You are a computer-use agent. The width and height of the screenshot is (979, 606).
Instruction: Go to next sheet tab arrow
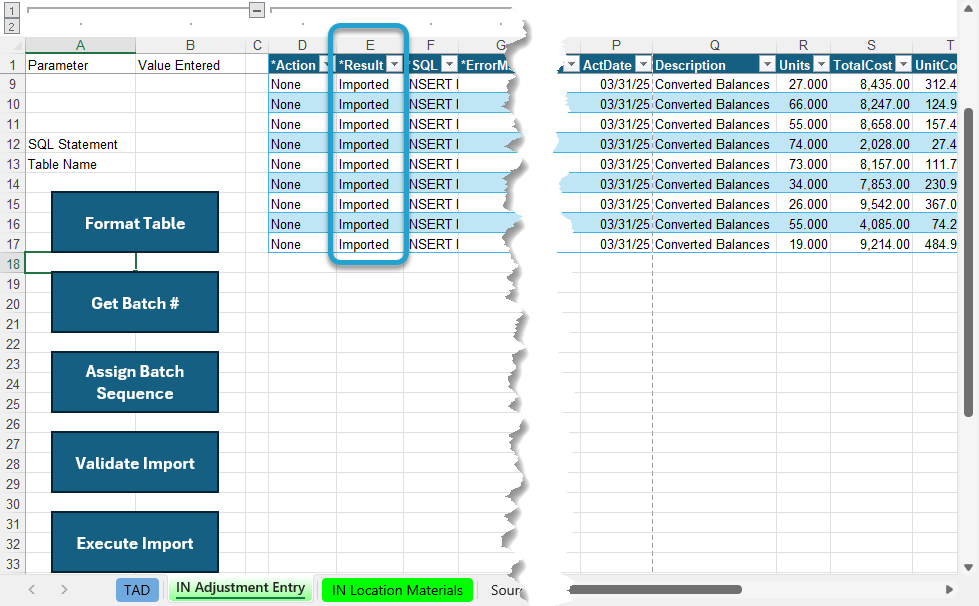pyautogui.click(x=64, y=589)
